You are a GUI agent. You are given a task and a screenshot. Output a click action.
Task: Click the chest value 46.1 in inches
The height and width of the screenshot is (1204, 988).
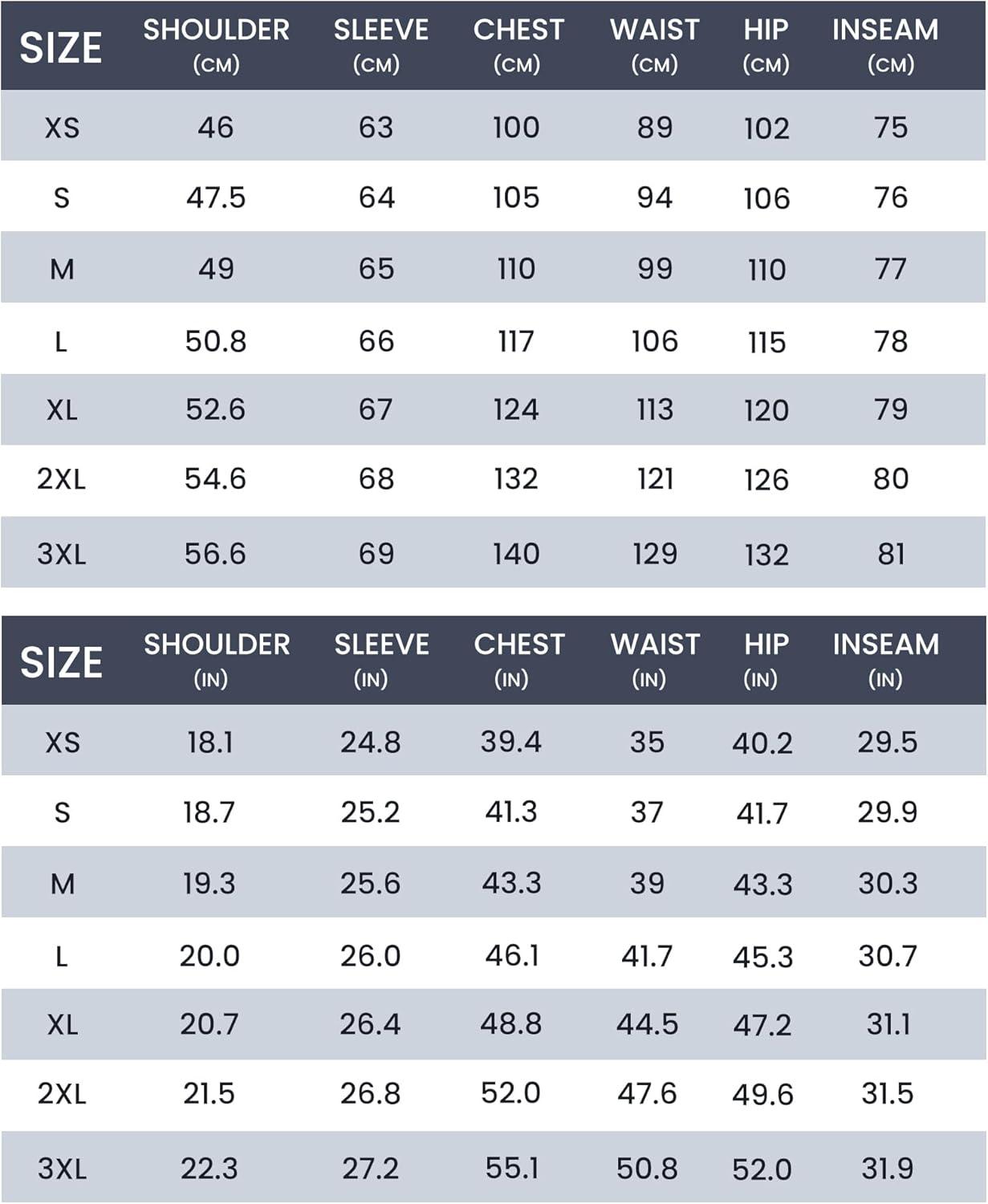coord(511,955)
